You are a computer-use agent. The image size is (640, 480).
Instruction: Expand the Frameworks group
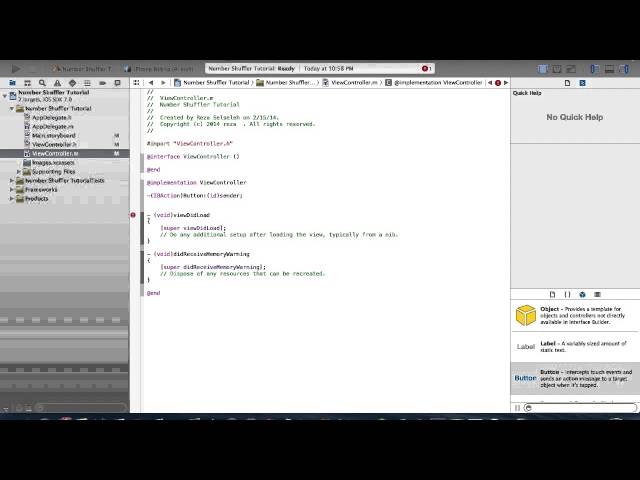pyautogui.click(x=12, y=189)
